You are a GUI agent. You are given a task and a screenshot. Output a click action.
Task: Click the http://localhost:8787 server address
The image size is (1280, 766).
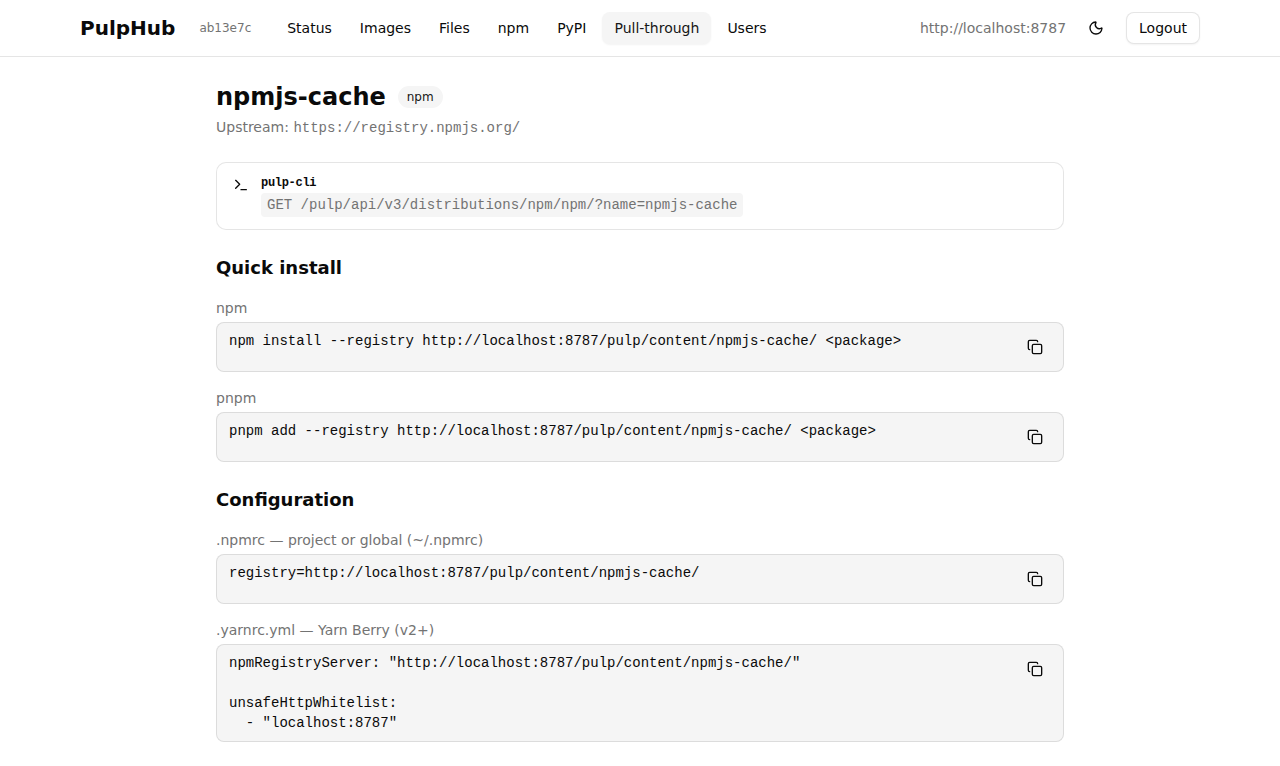[x=992, y=28]
